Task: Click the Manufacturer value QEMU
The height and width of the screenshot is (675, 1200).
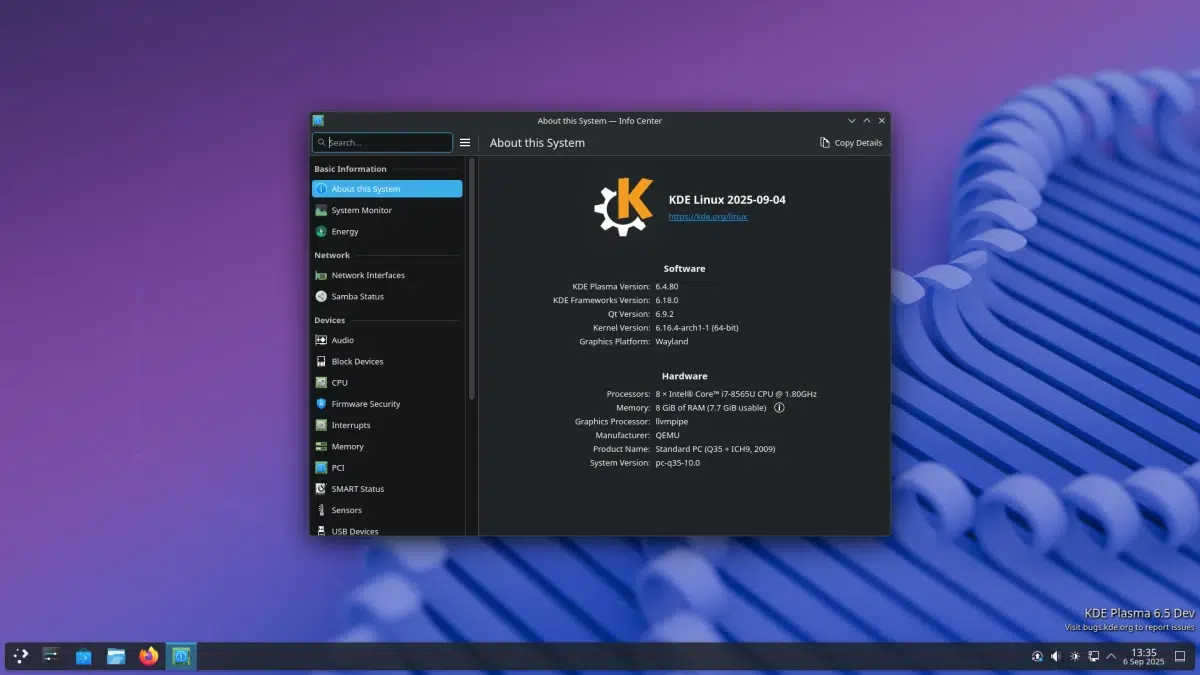Action: [668, 435]
